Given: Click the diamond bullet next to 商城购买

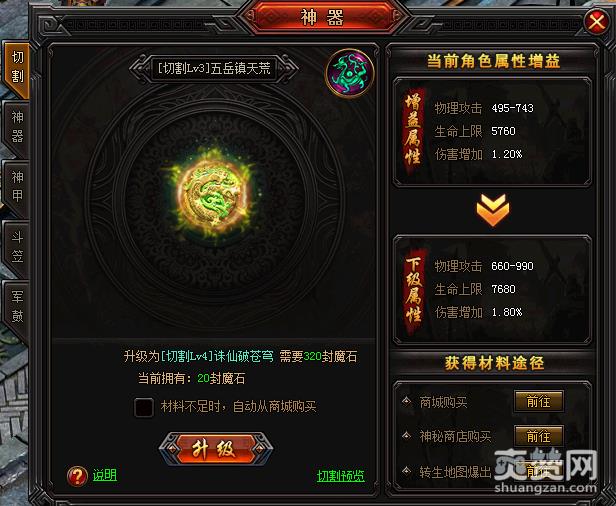Looking at the screenshot, I should pos(407,401).
